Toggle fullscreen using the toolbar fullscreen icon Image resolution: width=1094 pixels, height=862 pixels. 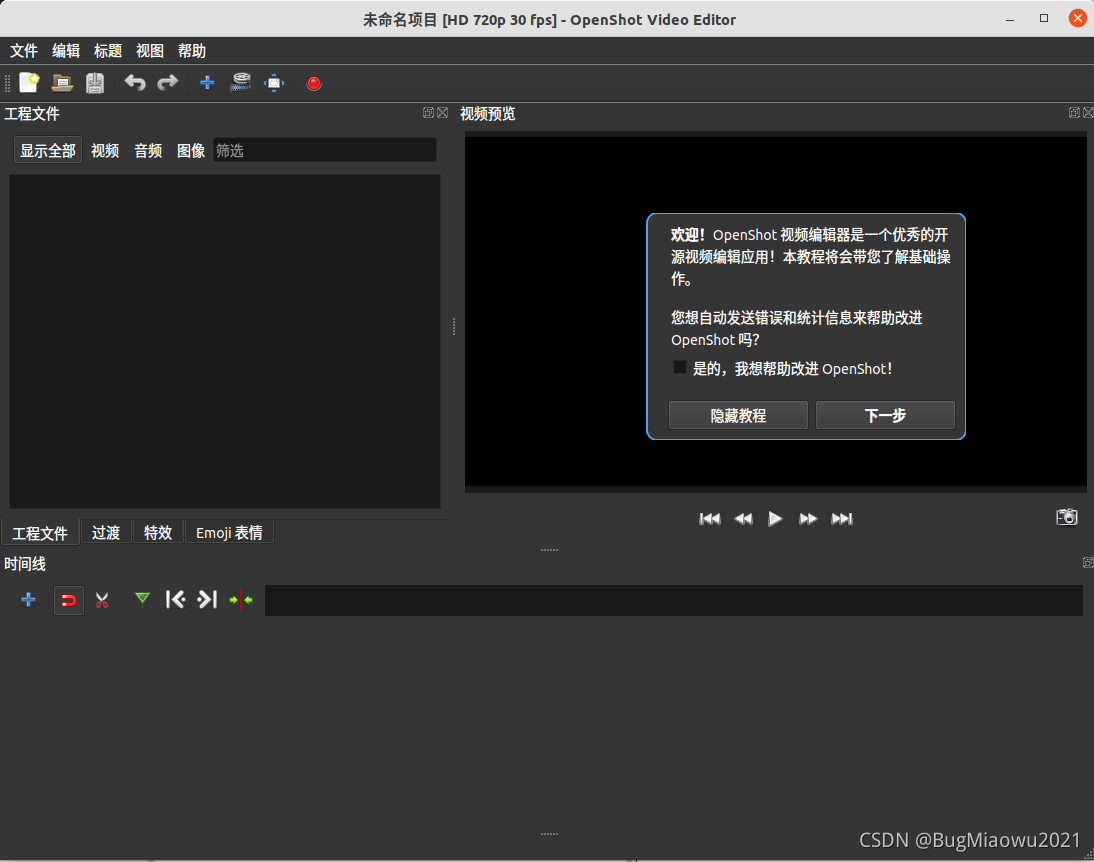[x=274, y=83]
